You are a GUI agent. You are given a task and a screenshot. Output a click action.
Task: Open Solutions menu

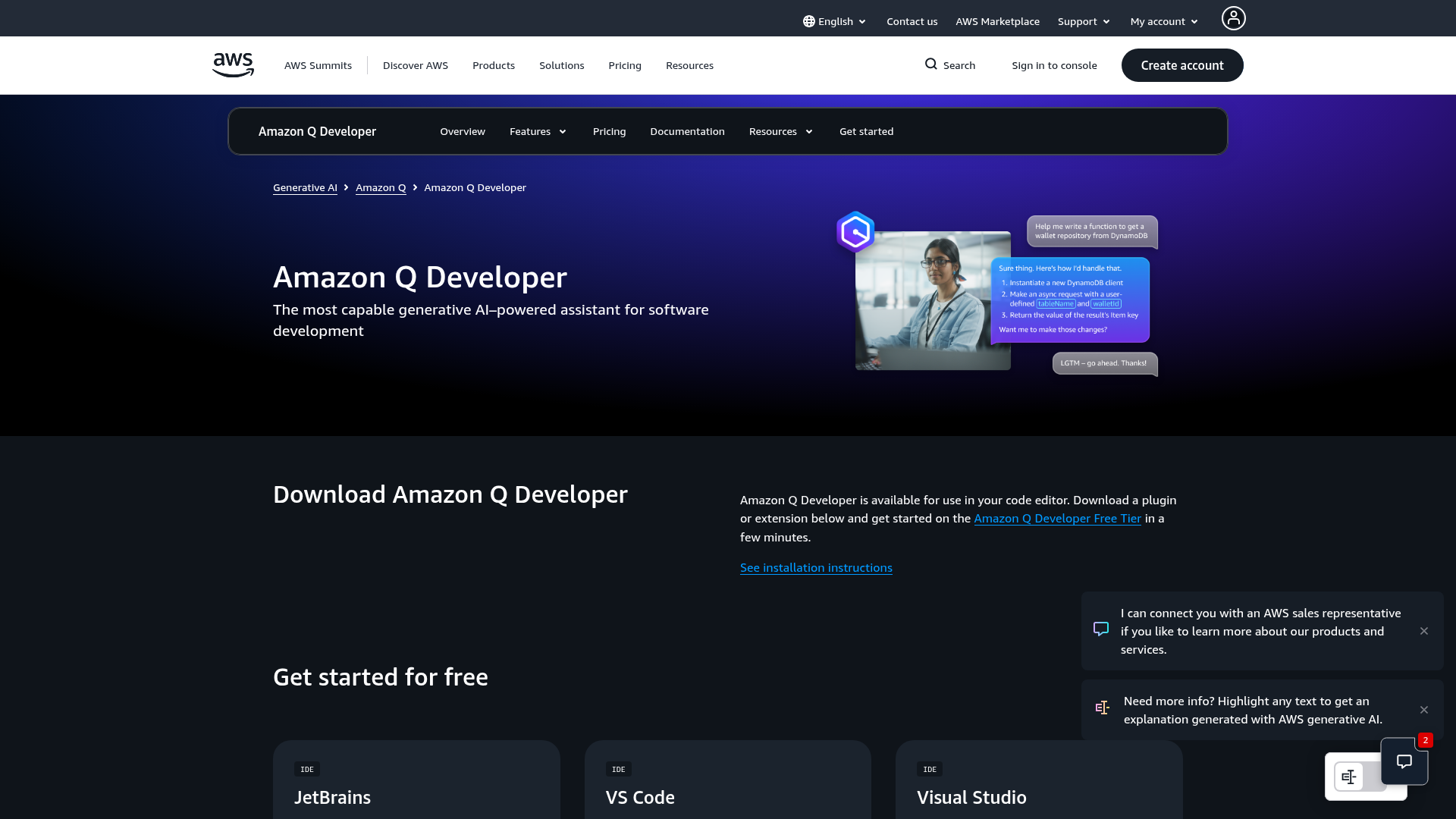coord(562,65)
